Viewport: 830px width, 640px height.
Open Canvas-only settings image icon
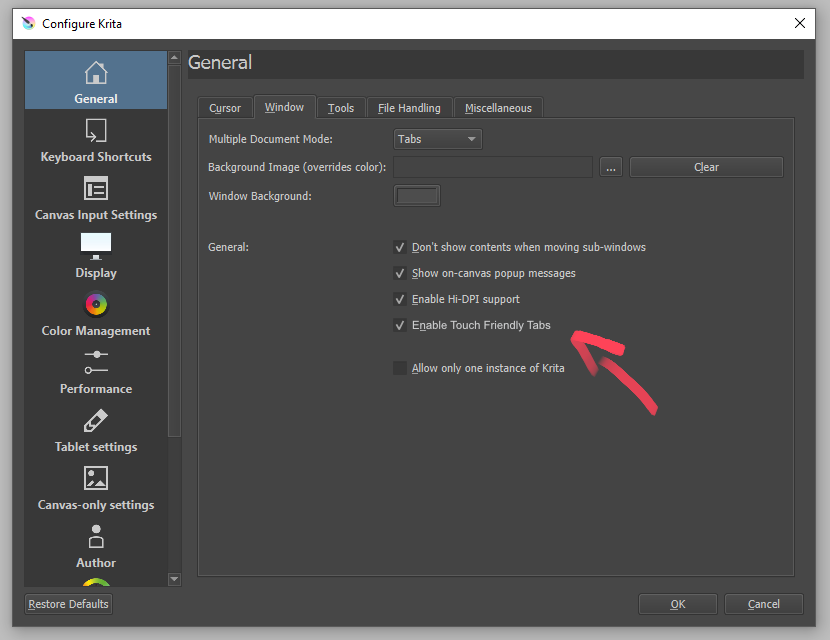(96, 478)
